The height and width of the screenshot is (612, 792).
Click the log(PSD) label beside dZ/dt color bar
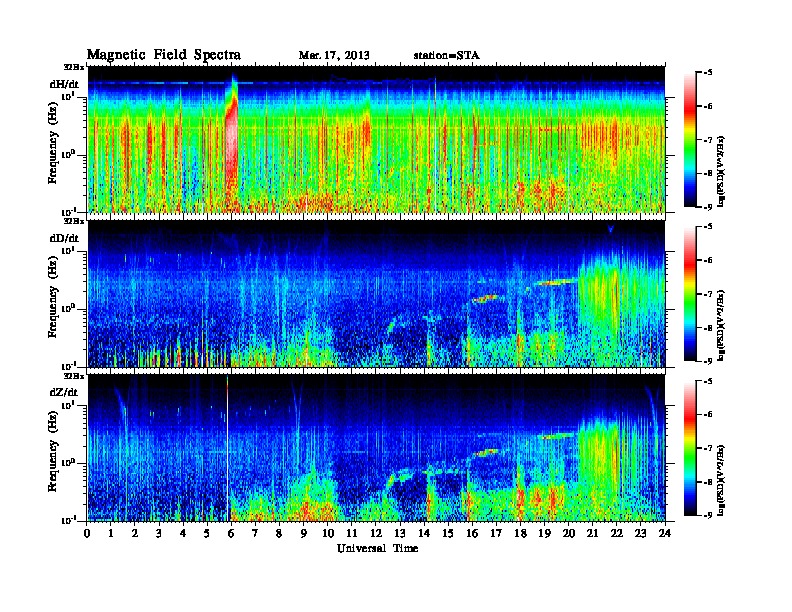[x=721, y=479]
